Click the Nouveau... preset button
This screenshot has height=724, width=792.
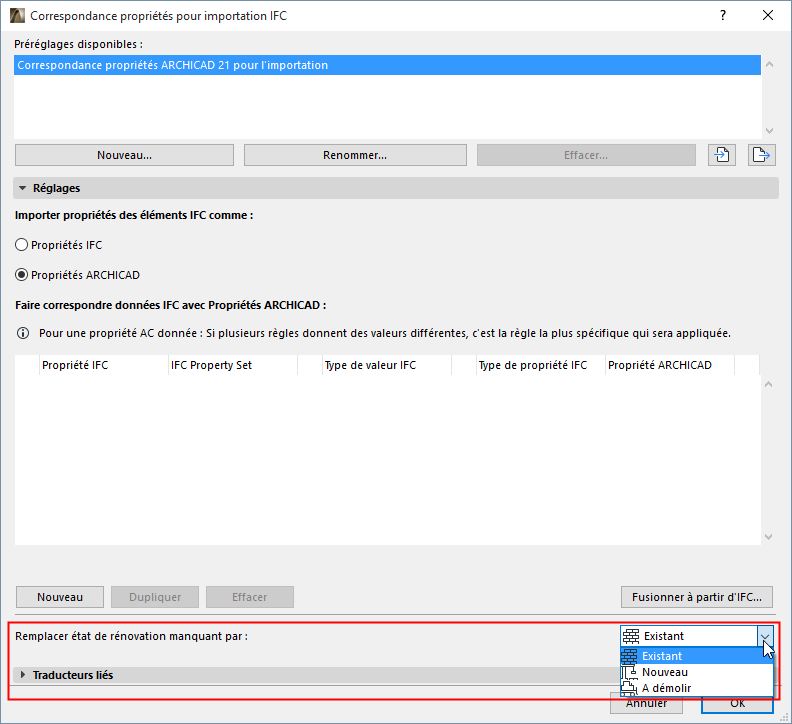click(124, 155)
